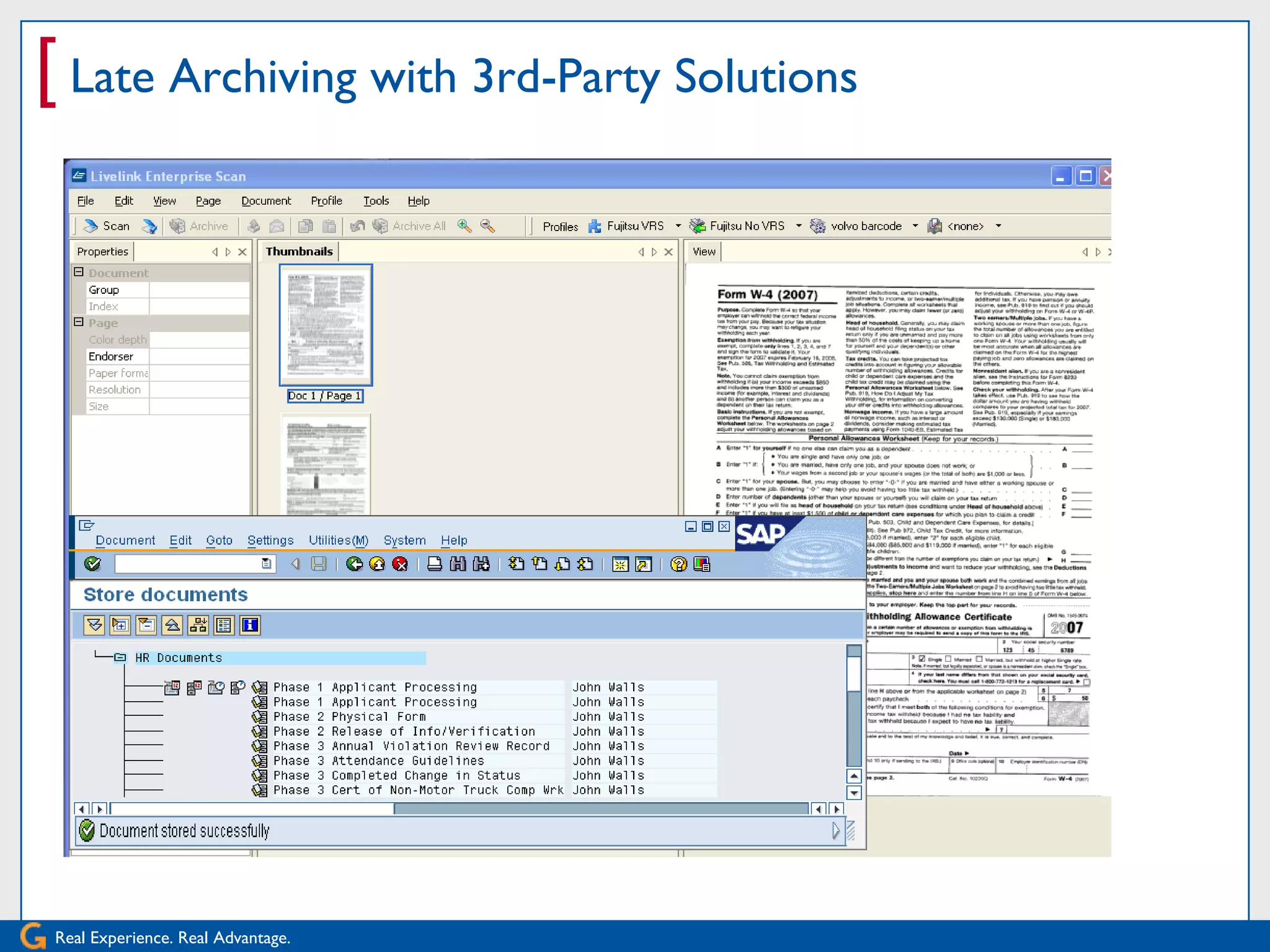This screenshot has height=952, width=1270.
Task: Click the SAP red Cancel icon
Action: pos(401,564)
